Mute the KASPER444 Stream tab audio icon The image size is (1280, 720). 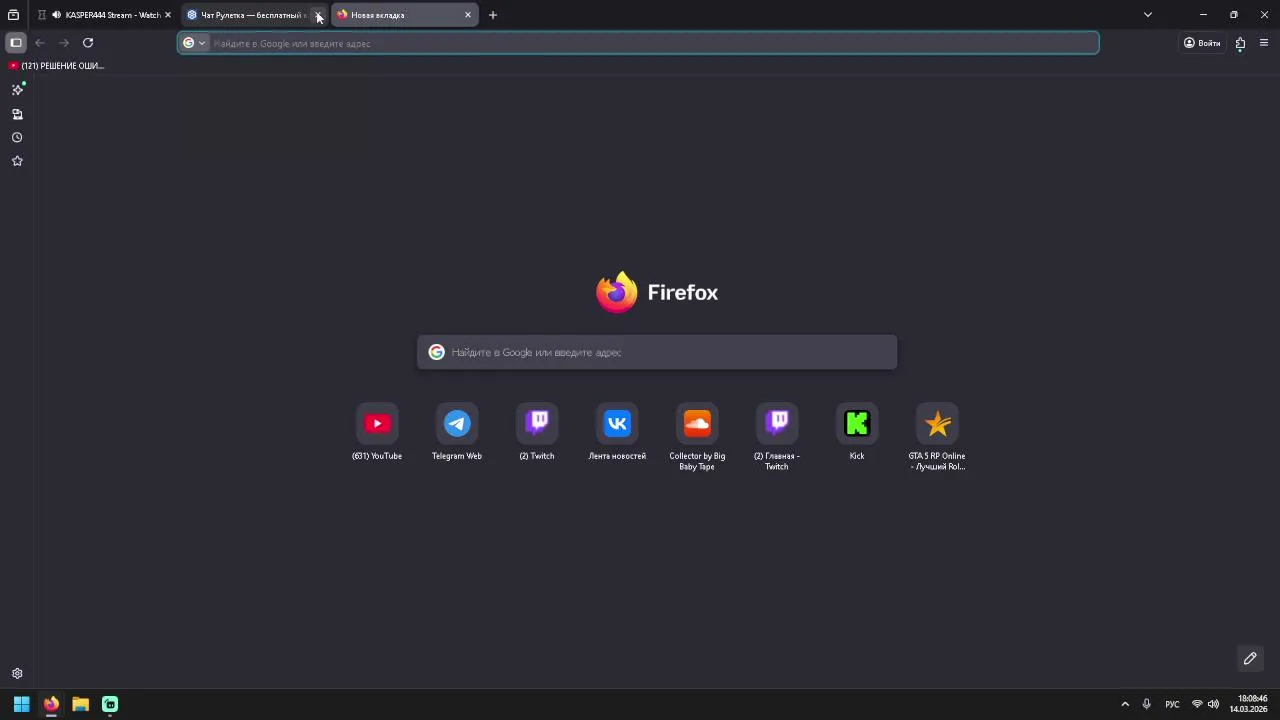pos(56,15)
